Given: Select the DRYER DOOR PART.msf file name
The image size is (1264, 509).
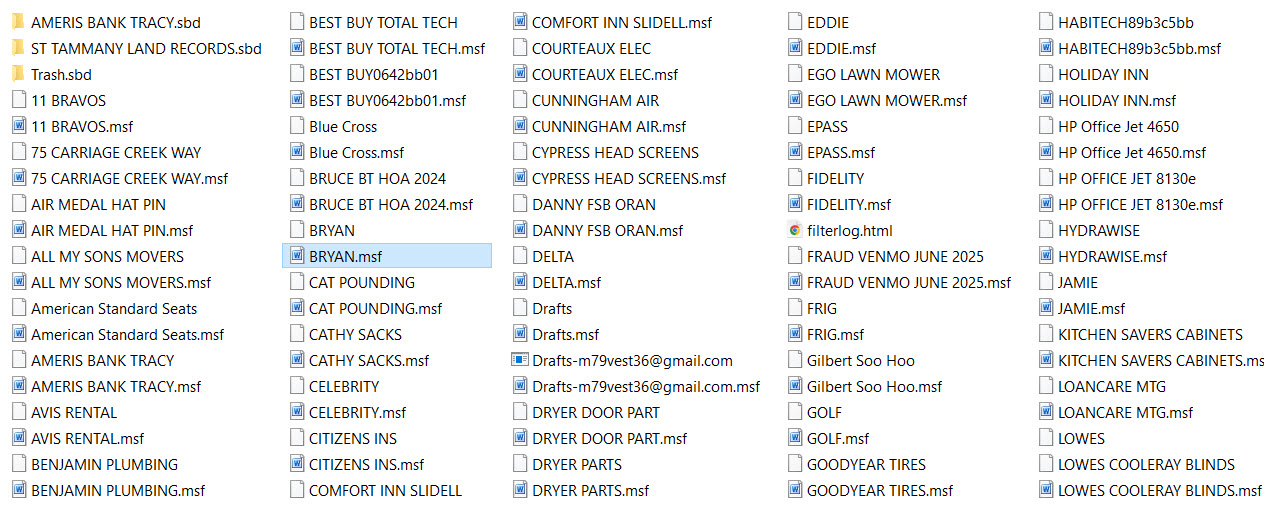Looking at the screenshot, I should 610,438.
